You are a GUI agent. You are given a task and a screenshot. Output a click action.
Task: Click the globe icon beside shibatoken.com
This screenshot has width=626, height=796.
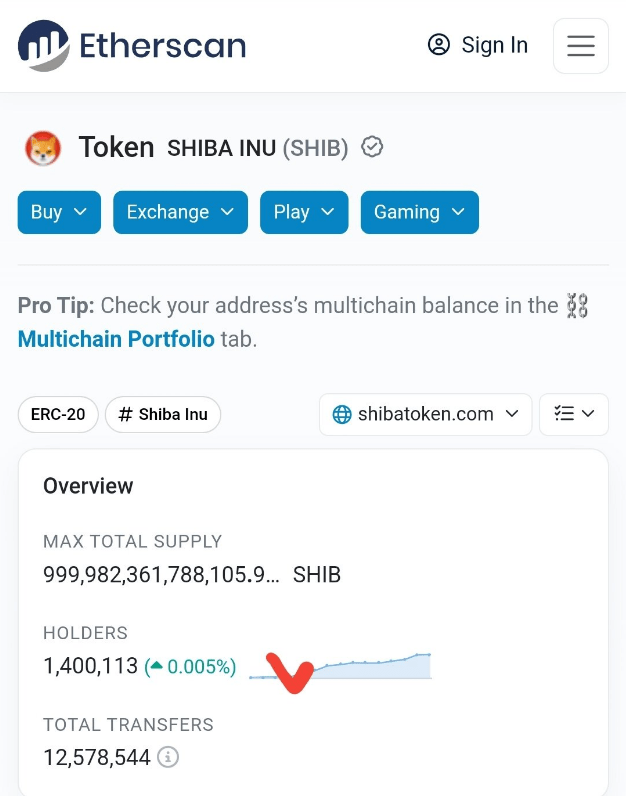point(342,414)
